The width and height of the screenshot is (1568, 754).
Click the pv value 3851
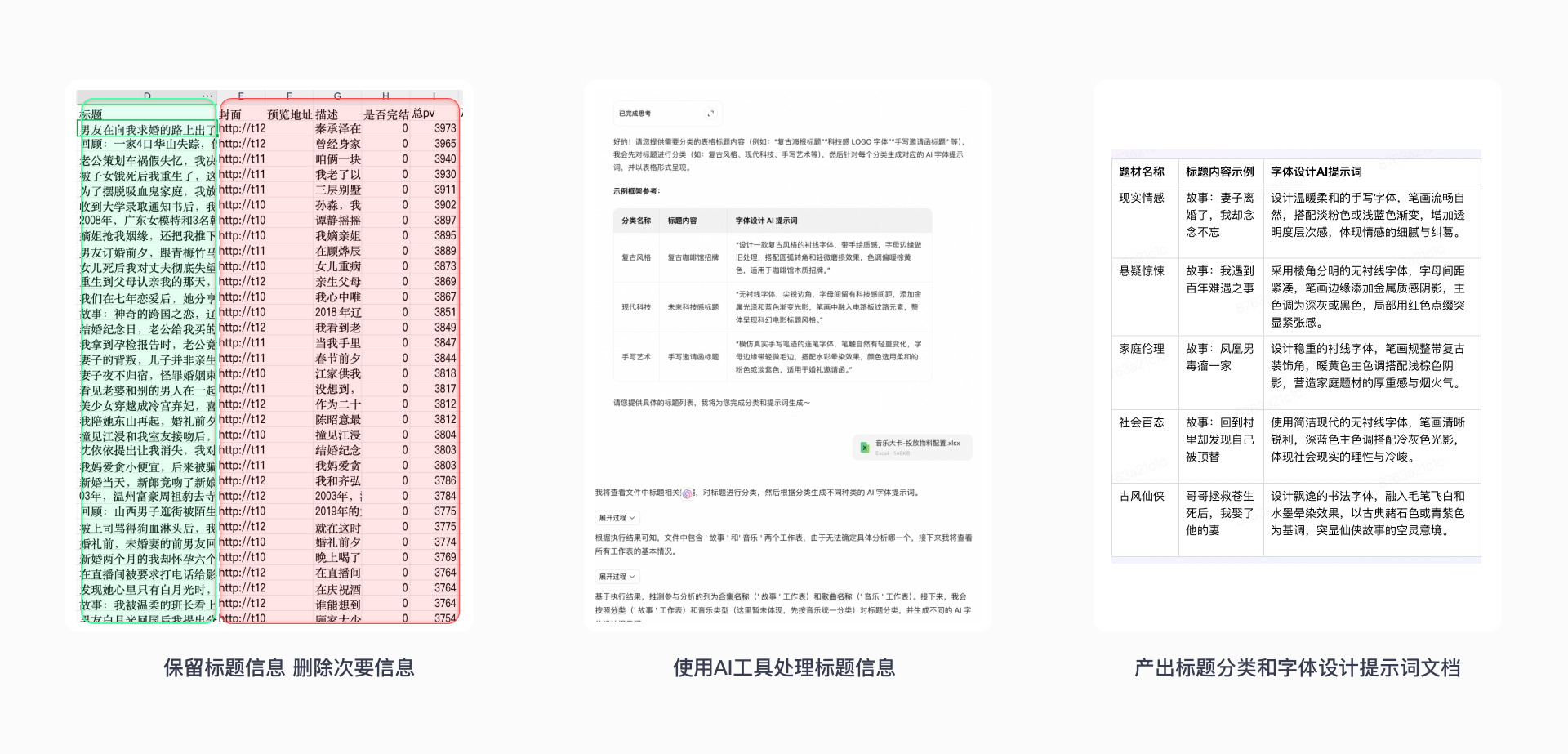[445, 312]
